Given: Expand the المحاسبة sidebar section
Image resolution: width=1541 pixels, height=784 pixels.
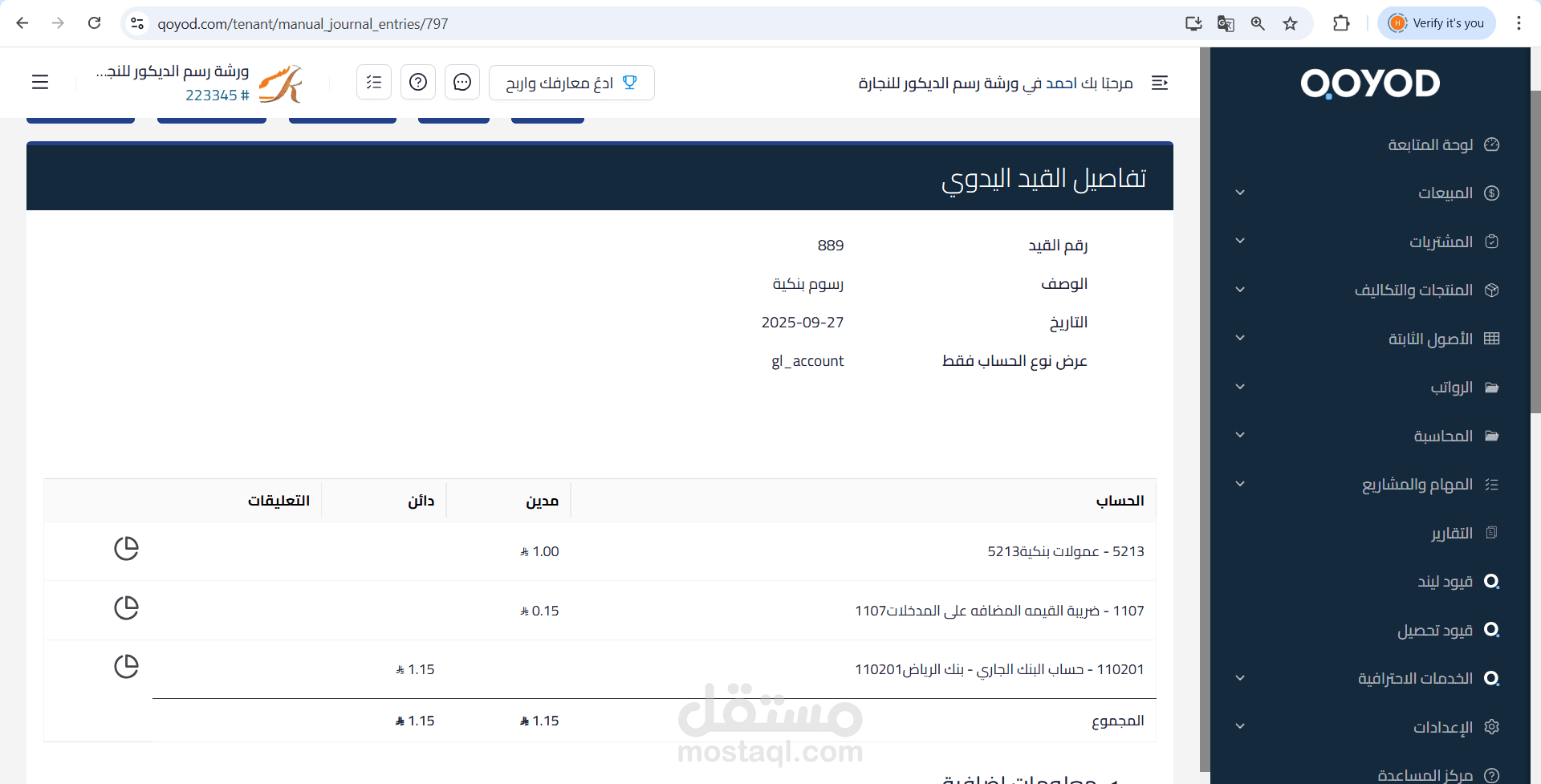Looking at the screenshot, I should [1240, 435].
